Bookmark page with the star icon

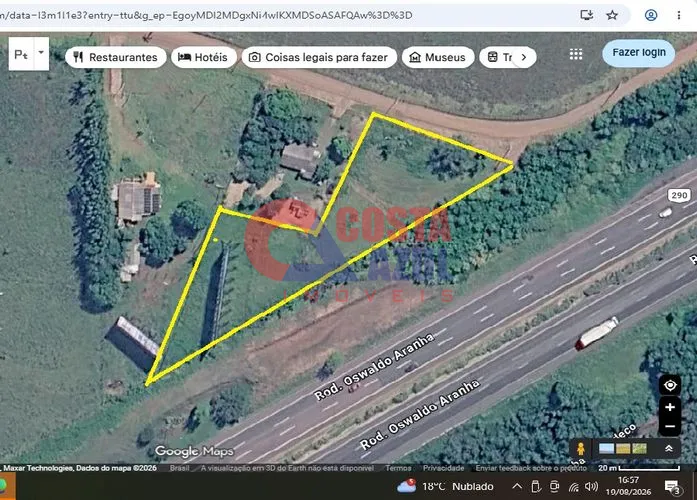coord(612,15)
